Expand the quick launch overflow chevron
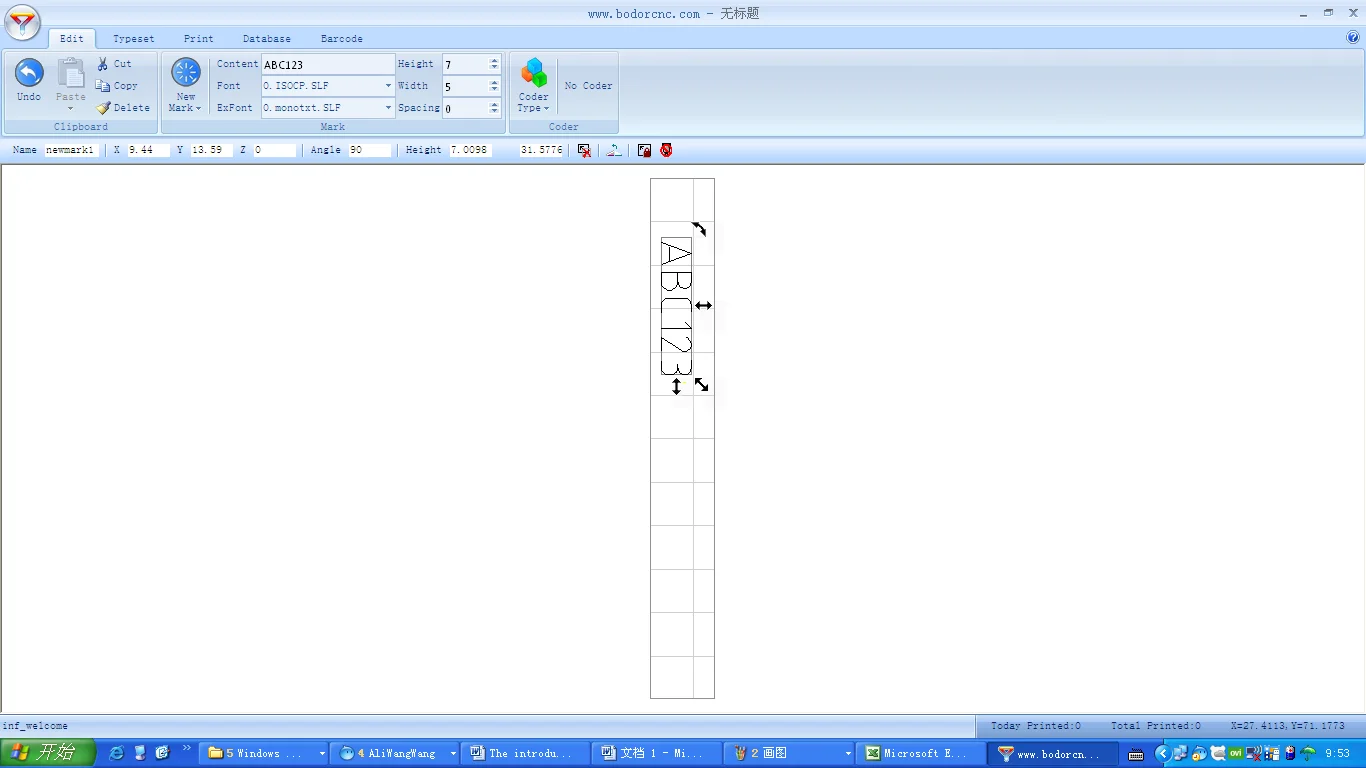Image resolution: width=1366 pixels, height=768 pixels. click(186, 749)
